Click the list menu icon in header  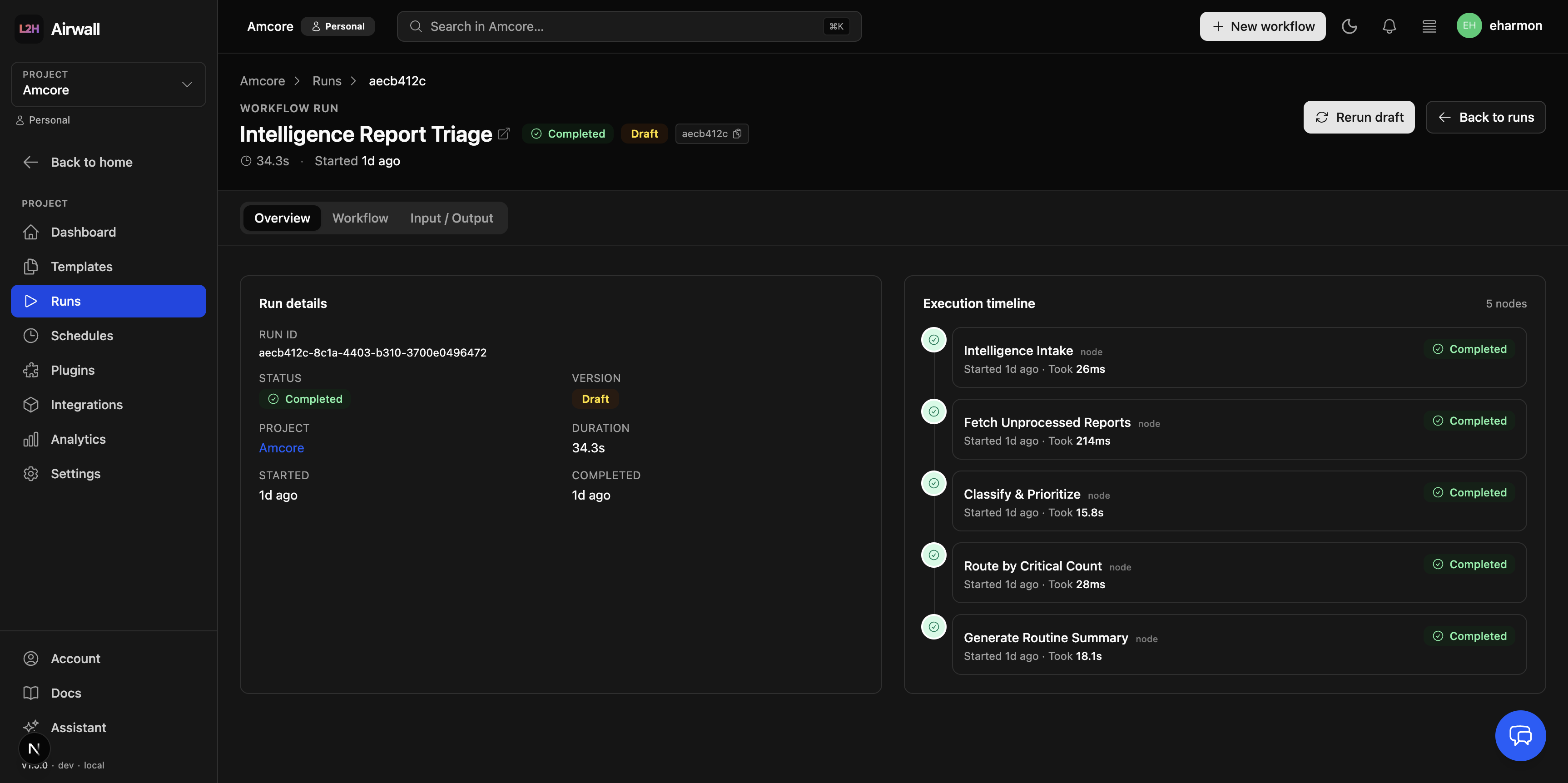coord(1429,26)
